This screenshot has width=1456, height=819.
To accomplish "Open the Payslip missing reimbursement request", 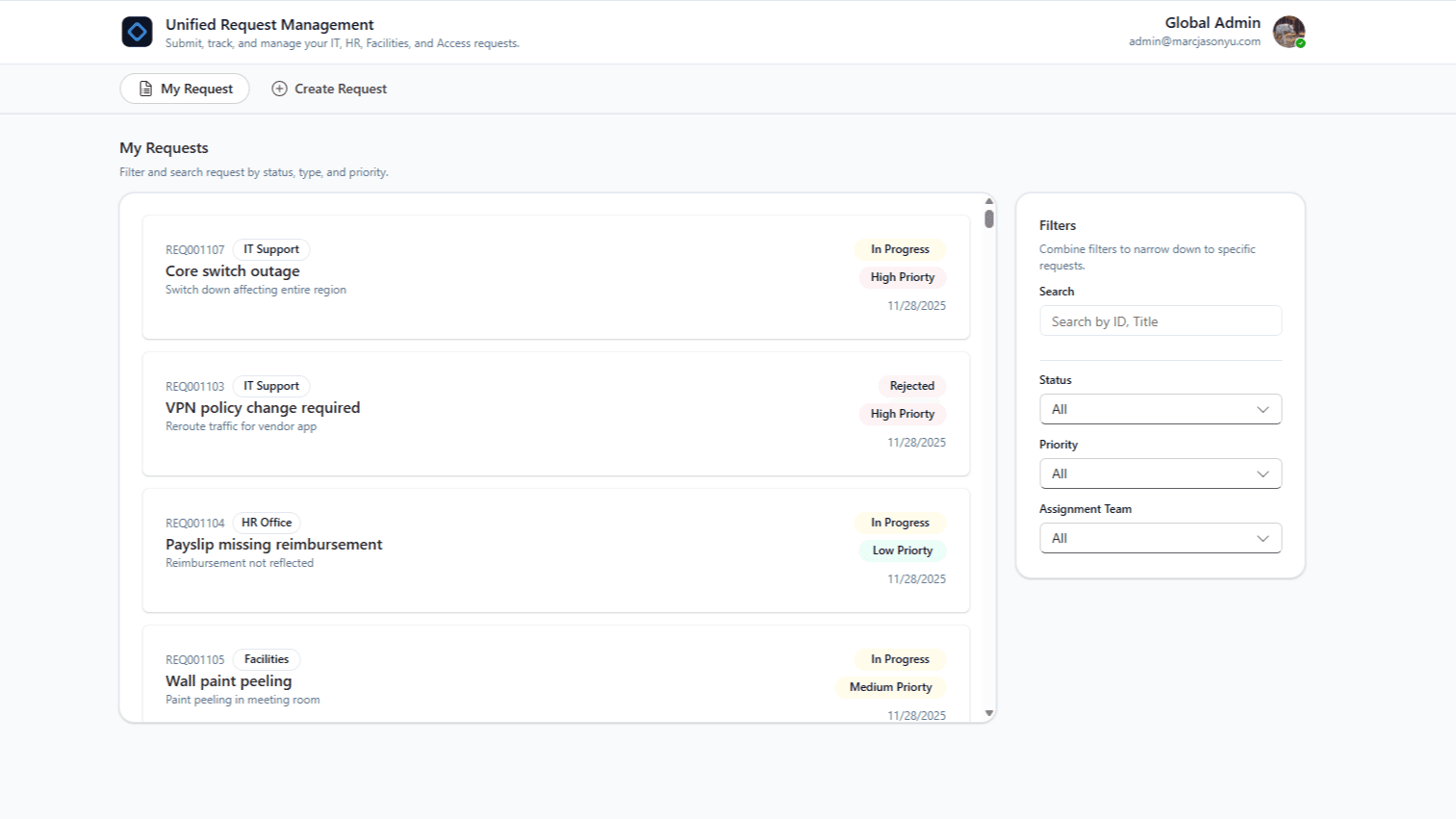I will point(273,544).
